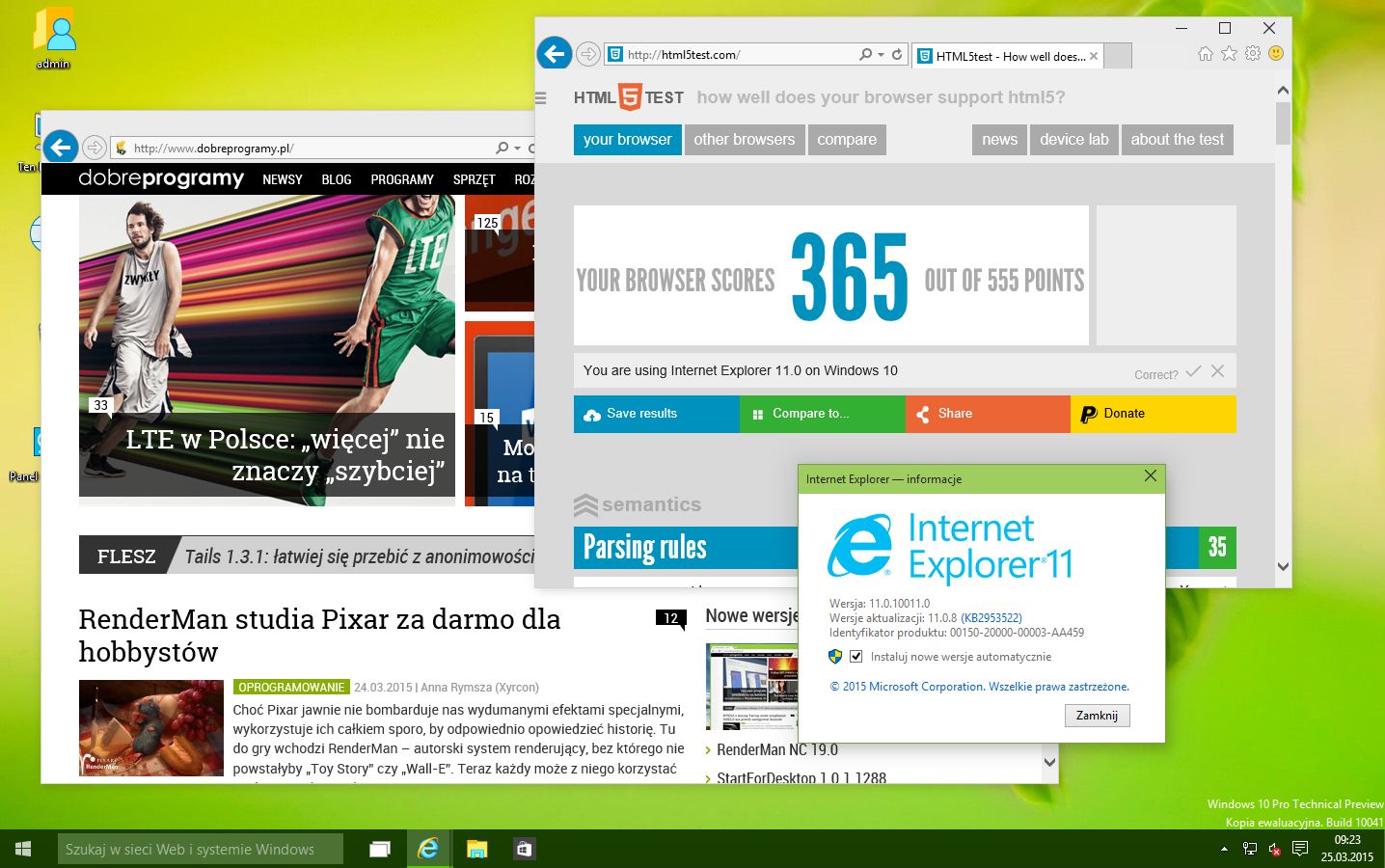The width and height of the screenshot is (1385, 868).
Task: Open Windows Start menu
Action: coord(23,849)
